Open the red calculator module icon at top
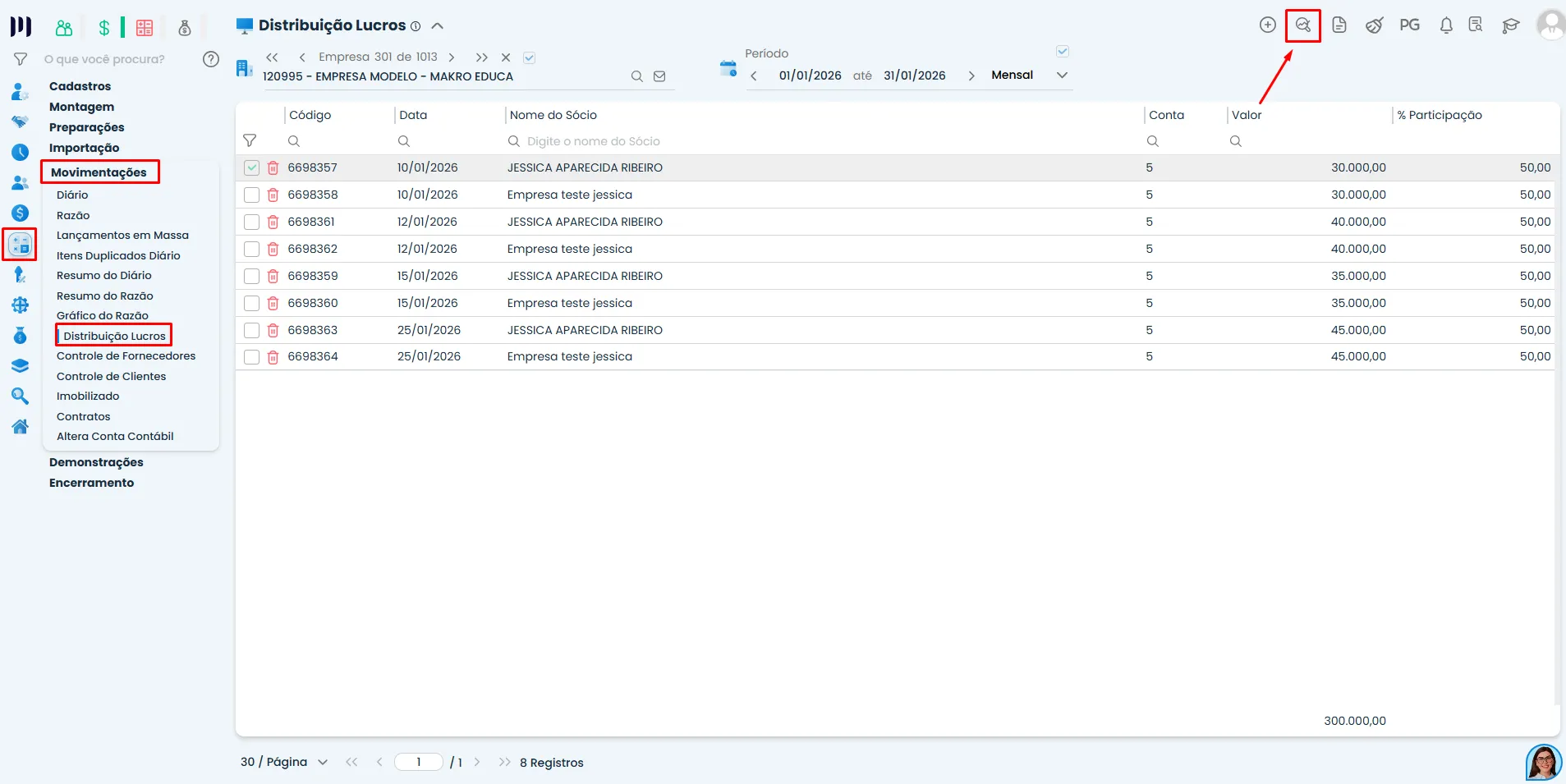The image size is (1566, 784). [145, 27]
